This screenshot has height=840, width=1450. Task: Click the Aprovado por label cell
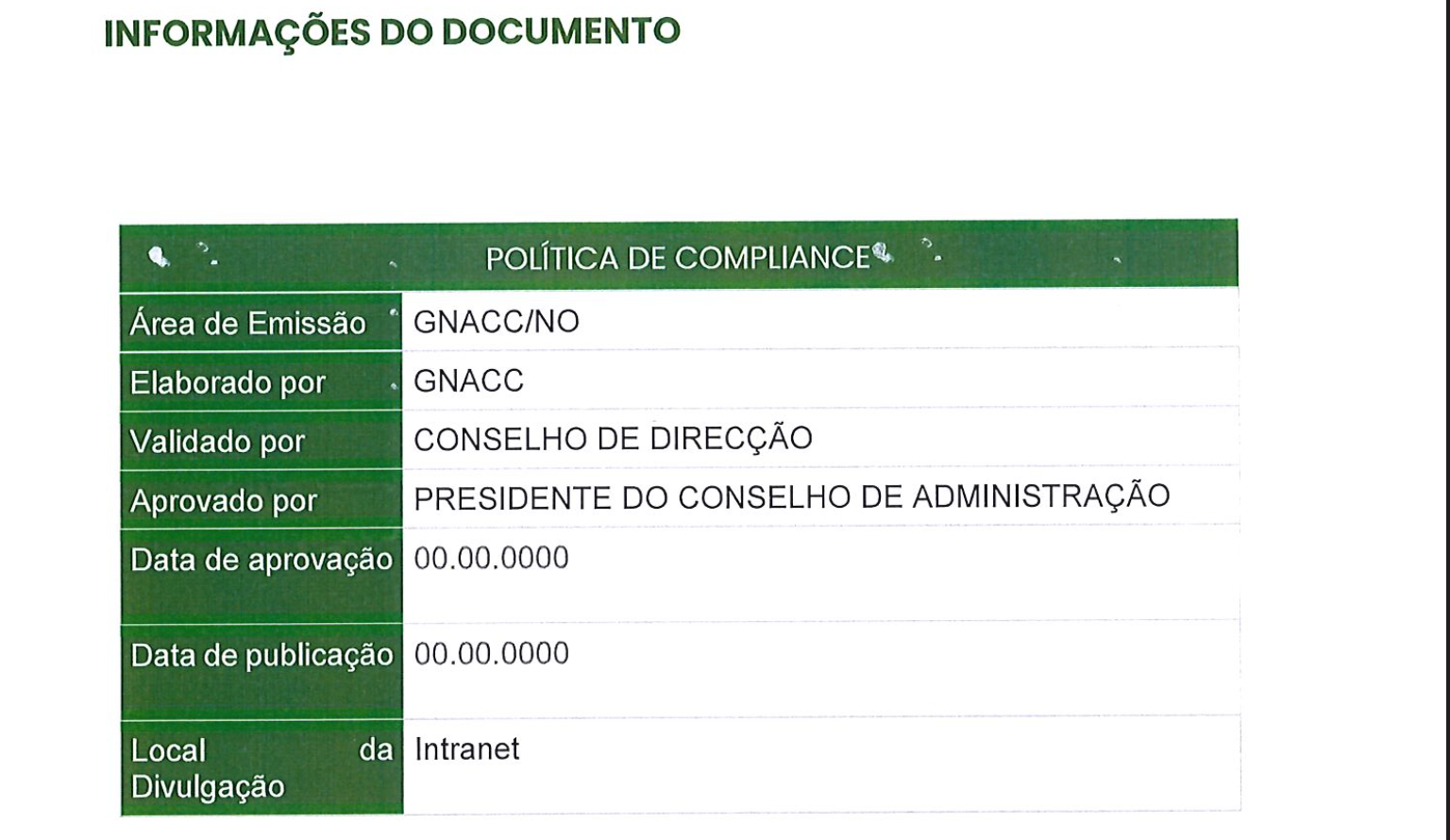(224, 501)
